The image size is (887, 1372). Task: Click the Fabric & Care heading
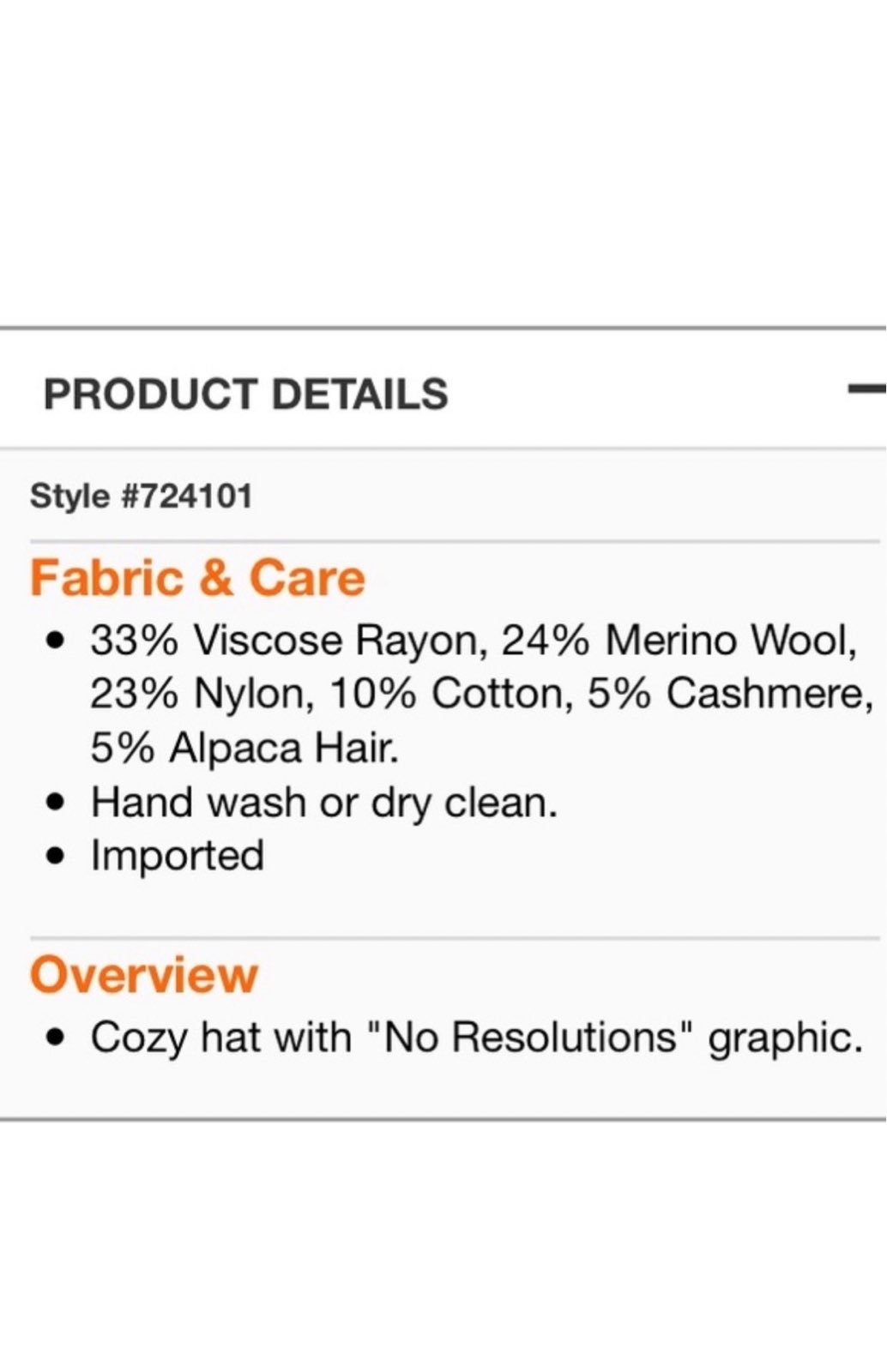coord(197,578)
